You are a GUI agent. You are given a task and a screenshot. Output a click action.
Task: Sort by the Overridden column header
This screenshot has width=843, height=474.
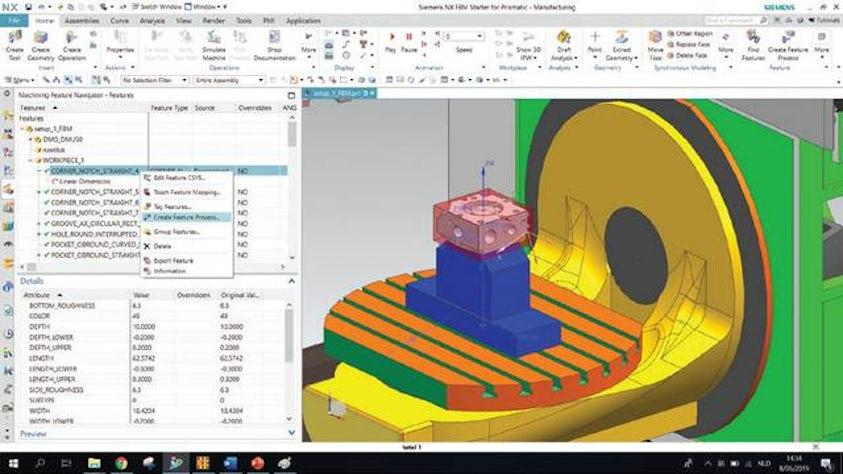click(x=255, y=108)
